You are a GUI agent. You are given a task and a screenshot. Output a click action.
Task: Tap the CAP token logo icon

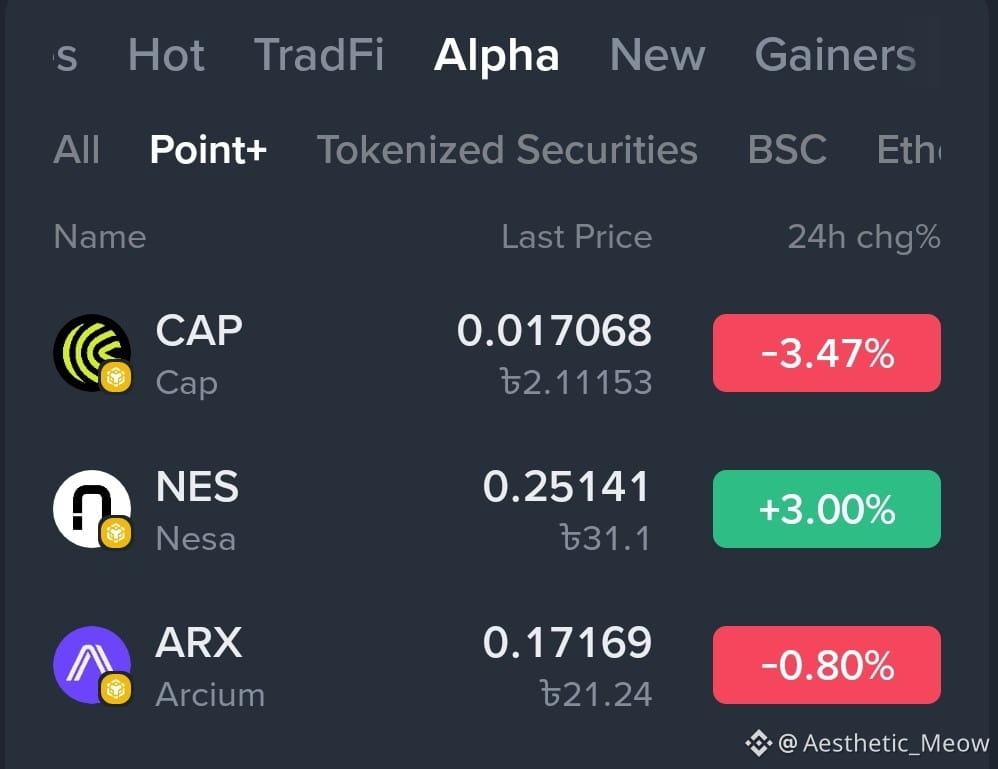click(92, 353)
